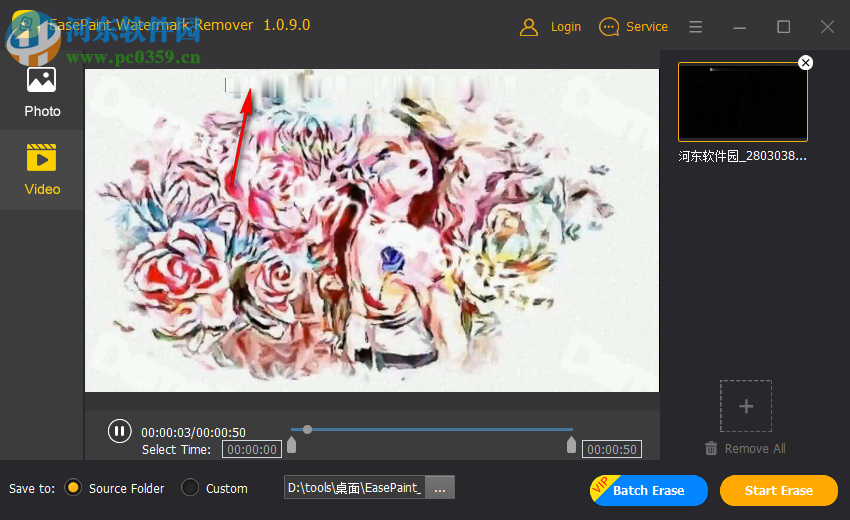Click the start time field 00:00:00
The height and width of the screenshot is (520, 850).
tap(252, 450)
